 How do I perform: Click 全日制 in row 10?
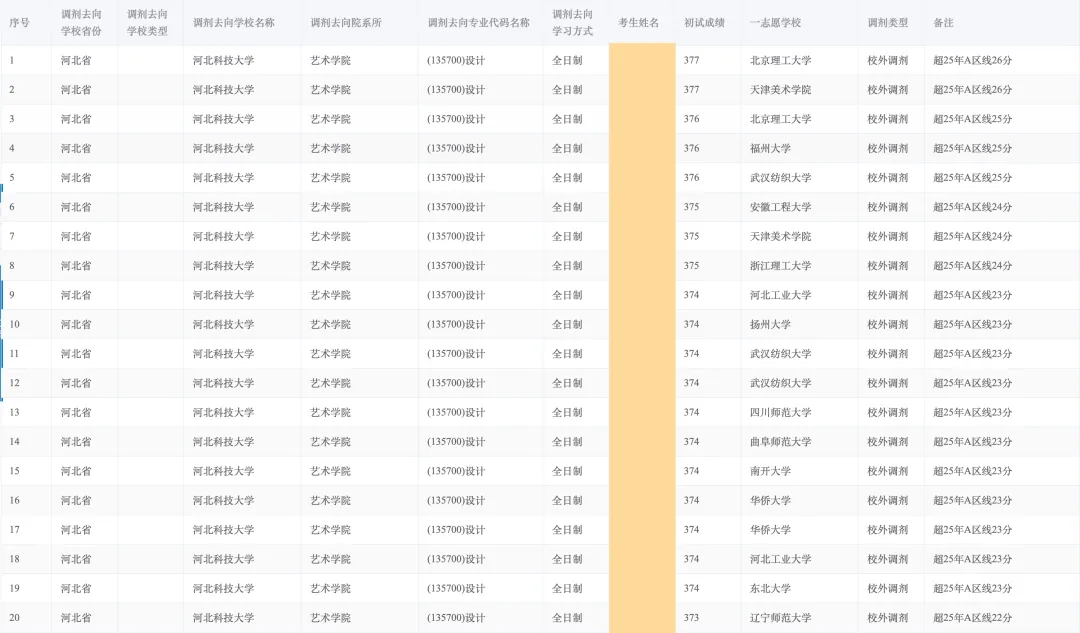tap(567, 324)
